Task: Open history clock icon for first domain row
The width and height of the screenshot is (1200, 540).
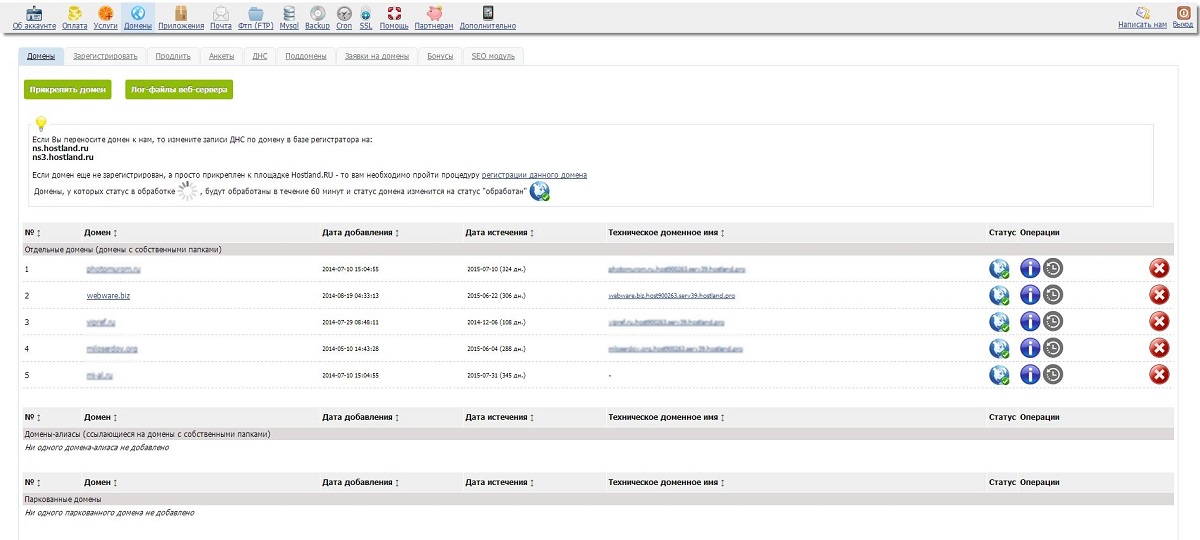Action: click(x=1053, y=268)
